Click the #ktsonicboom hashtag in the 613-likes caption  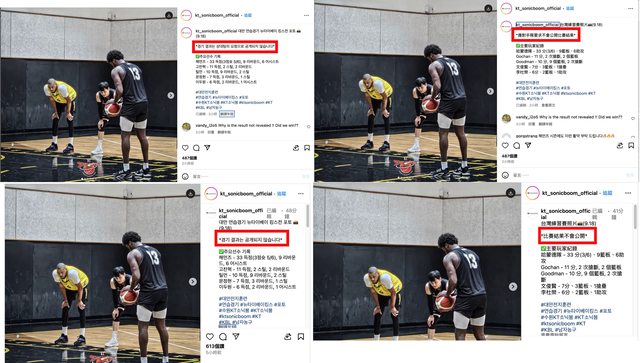235,316
